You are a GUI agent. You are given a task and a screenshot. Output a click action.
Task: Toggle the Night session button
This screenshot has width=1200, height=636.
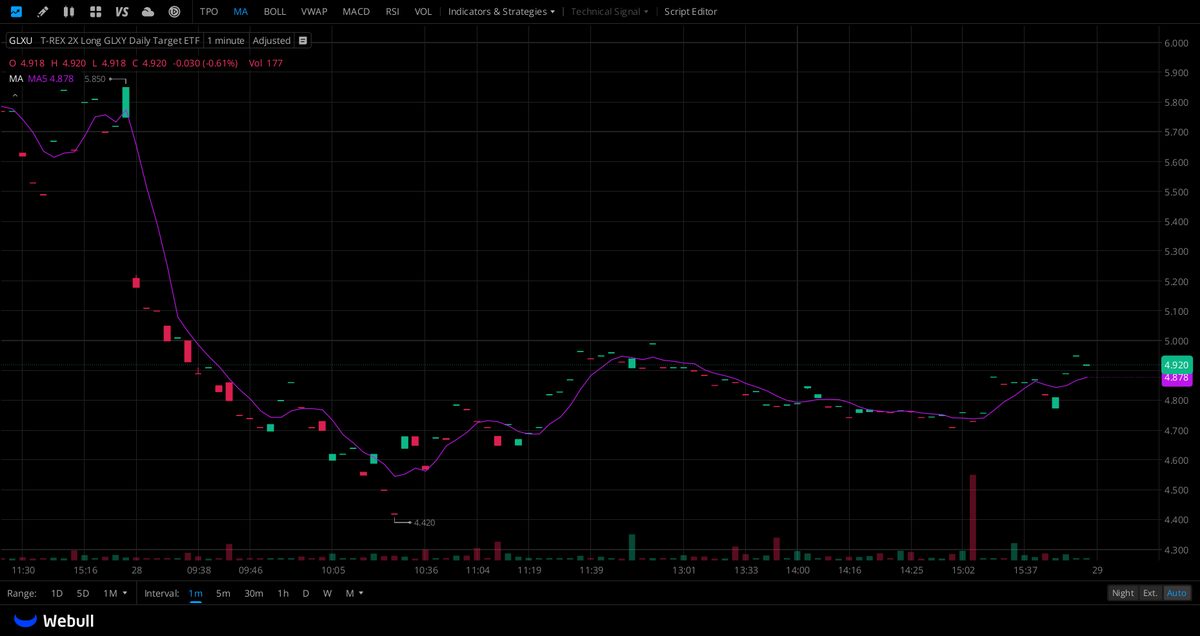(x=1123, y=593)
